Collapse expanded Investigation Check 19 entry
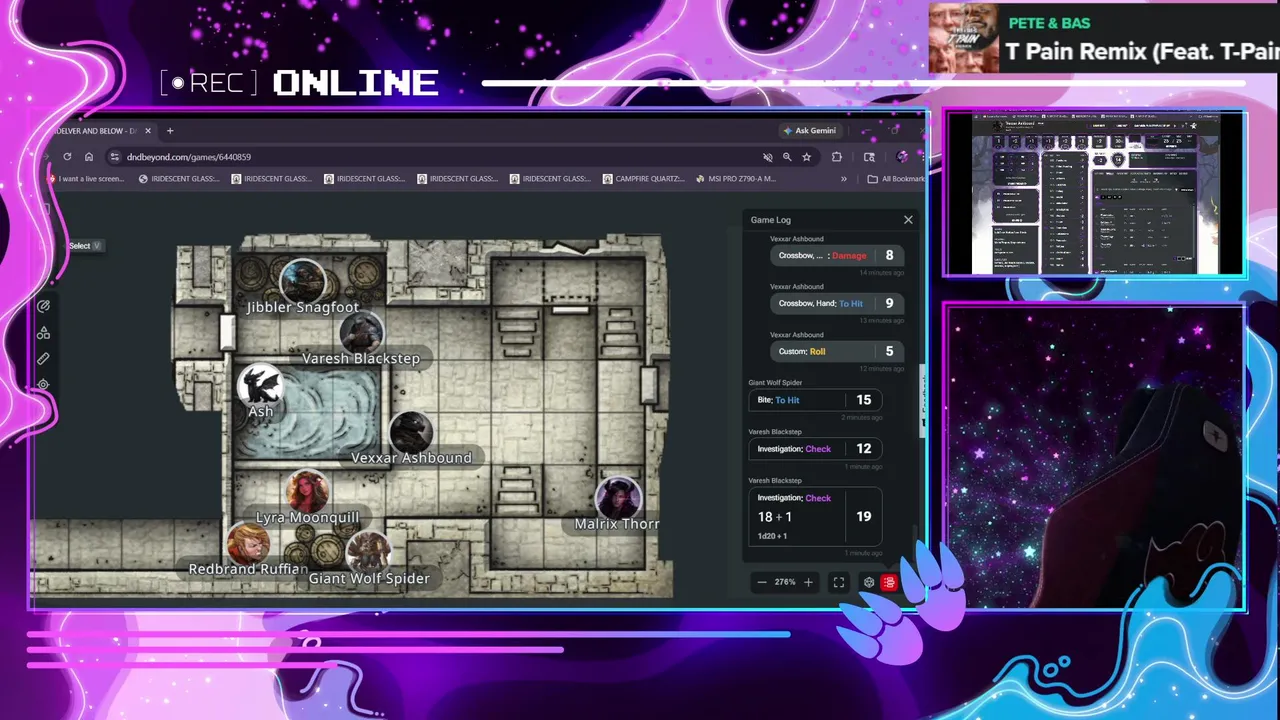The image size is (1280, 720). [816, 516]
